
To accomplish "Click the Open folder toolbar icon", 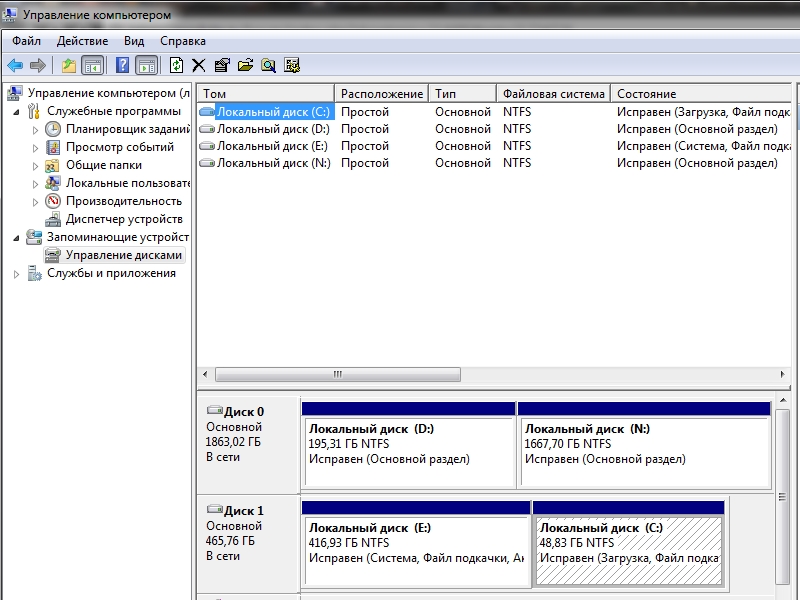I will 245,65.
